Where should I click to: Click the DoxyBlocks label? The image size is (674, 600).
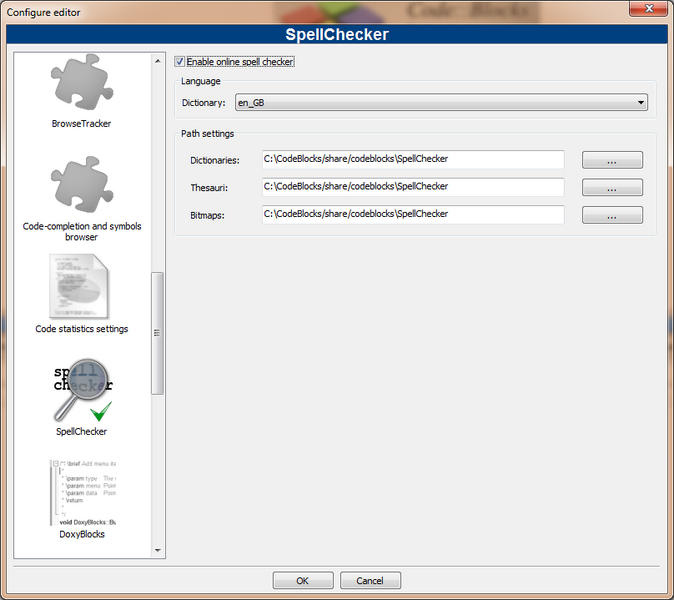pyautogui.click(x=82, y=534)
